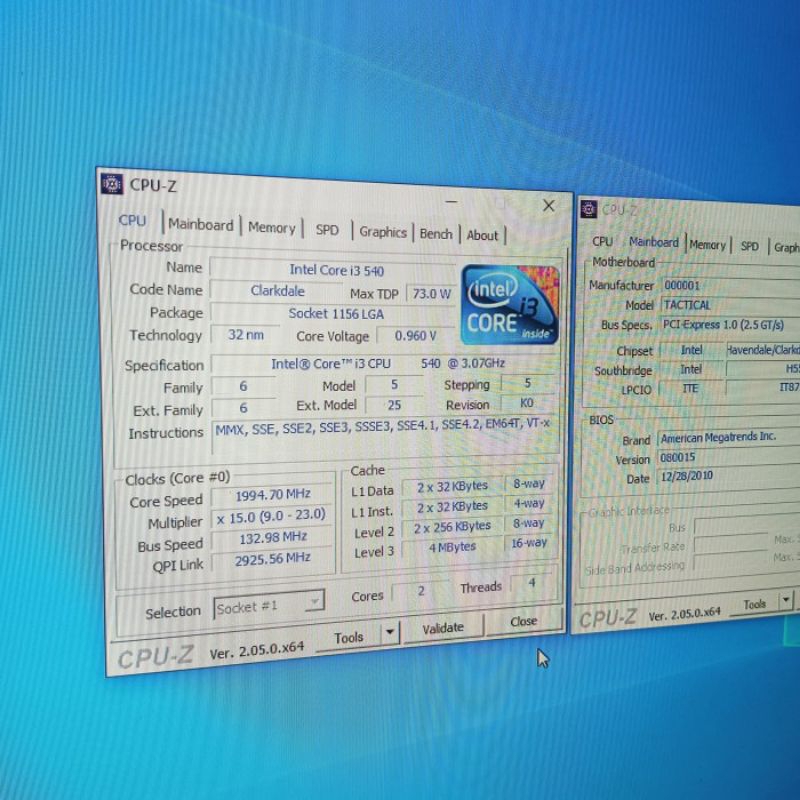Close the left CPU-Z window with X
The width and height of the screenshot is (800, 800).
click(548, 206)
